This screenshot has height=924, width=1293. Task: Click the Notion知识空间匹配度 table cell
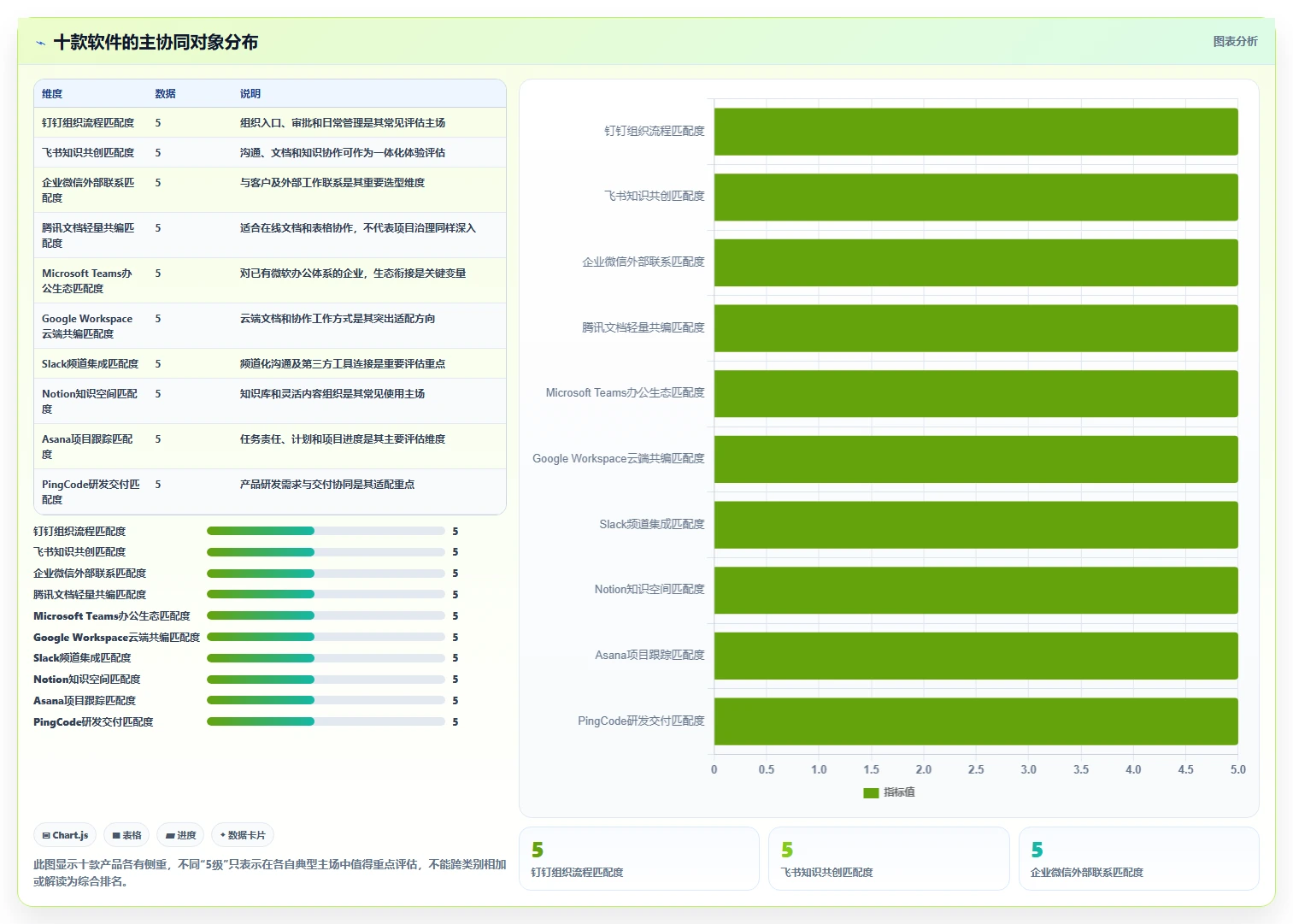point(90,401)
